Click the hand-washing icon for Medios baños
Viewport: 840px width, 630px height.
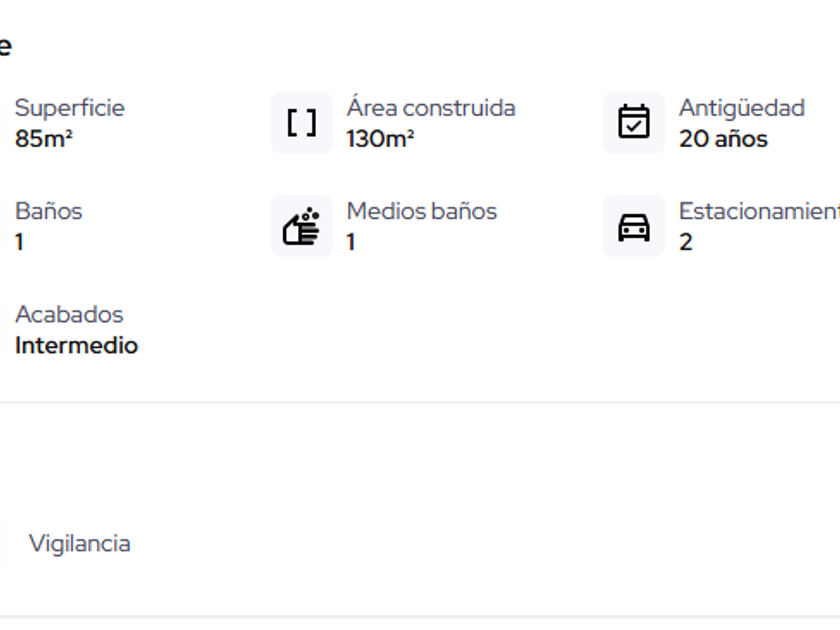[x=301, y=226]
